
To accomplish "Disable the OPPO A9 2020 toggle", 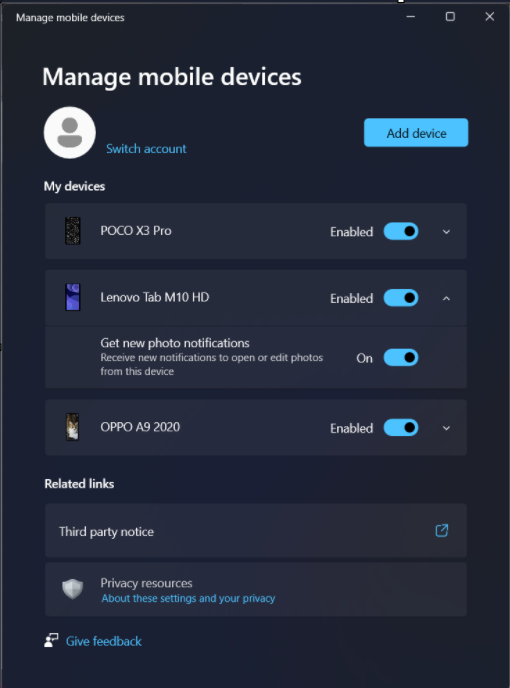I will tap(401, 428).
